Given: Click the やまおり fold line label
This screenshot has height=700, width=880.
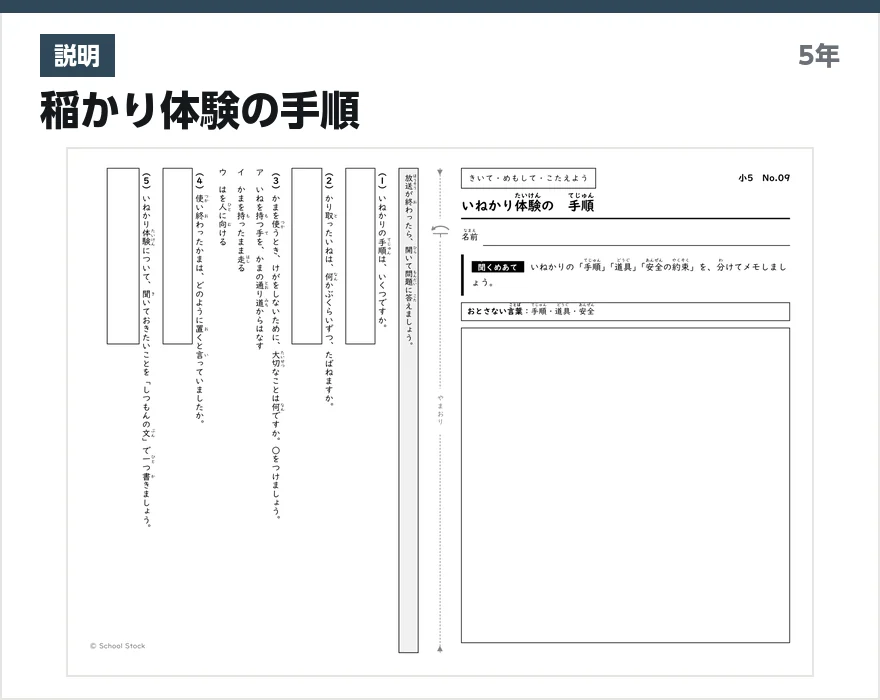Looking at the screenshot, I should (x=440, y=410).
